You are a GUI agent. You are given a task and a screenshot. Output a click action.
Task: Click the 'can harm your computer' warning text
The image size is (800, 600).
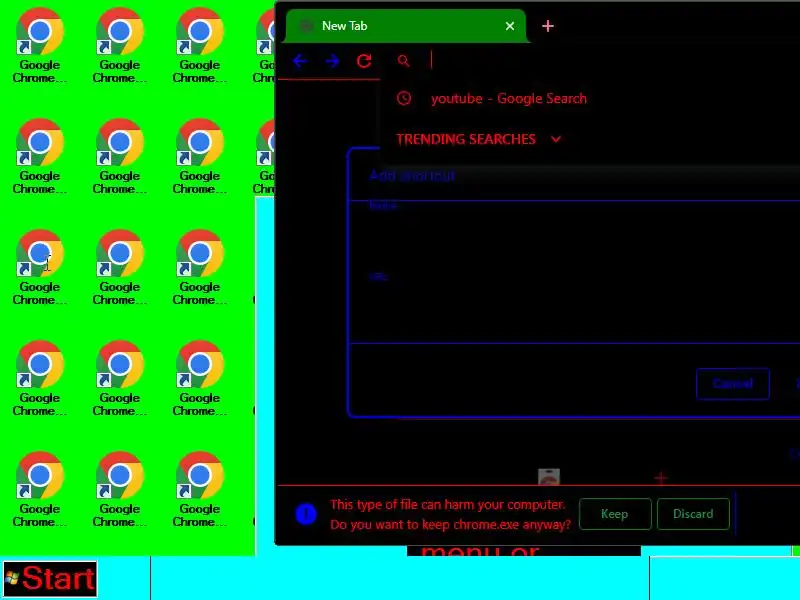click(447, 505)
